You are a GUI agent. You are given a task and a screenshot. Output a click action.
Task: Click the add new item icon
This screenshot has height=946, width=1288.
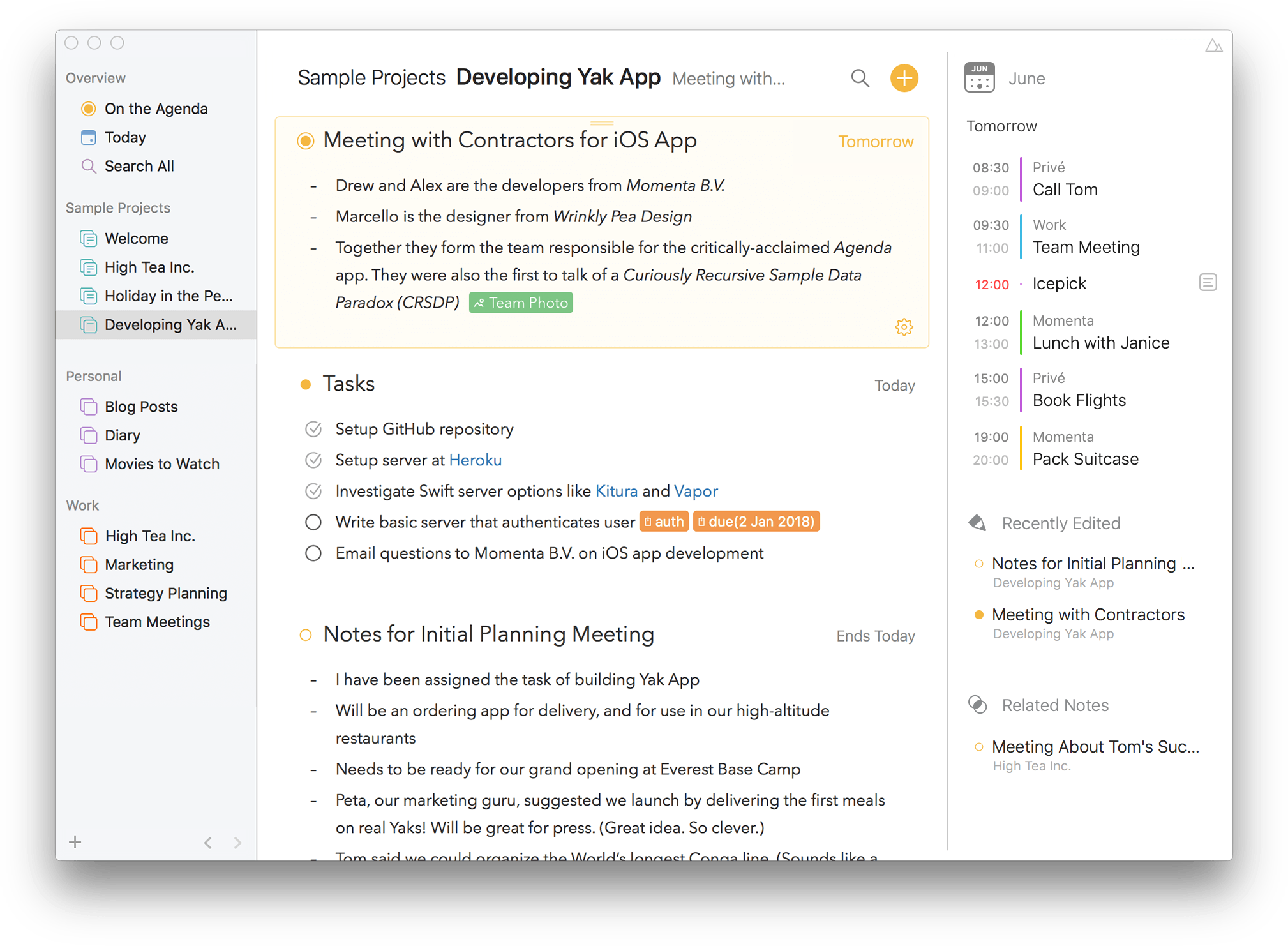point(905,77)
